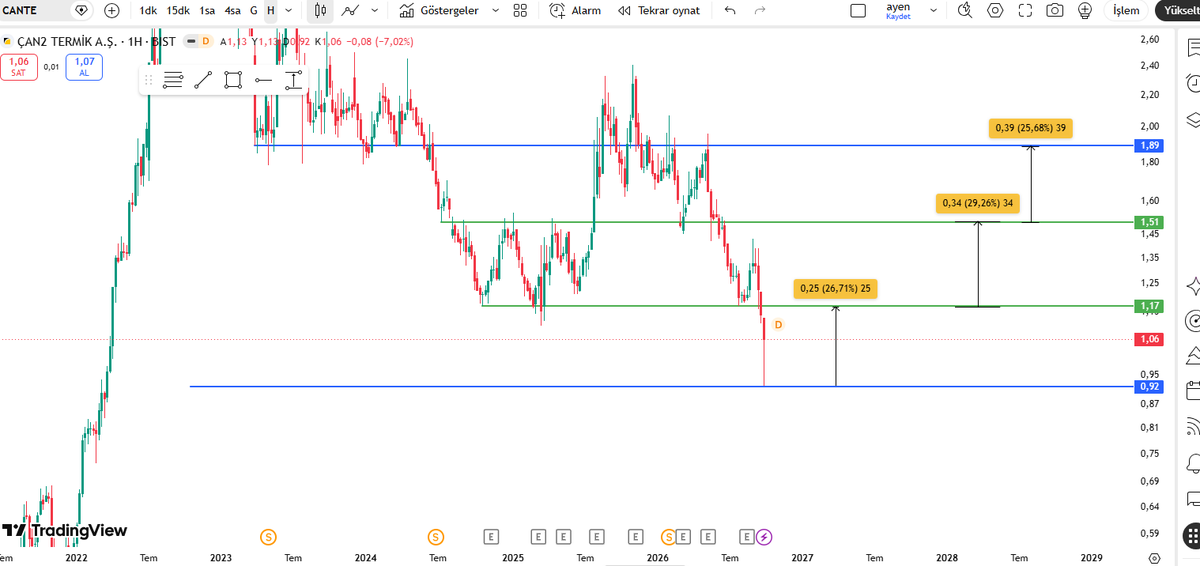Click the 0,92 blue price label

tap(1149, 386)
